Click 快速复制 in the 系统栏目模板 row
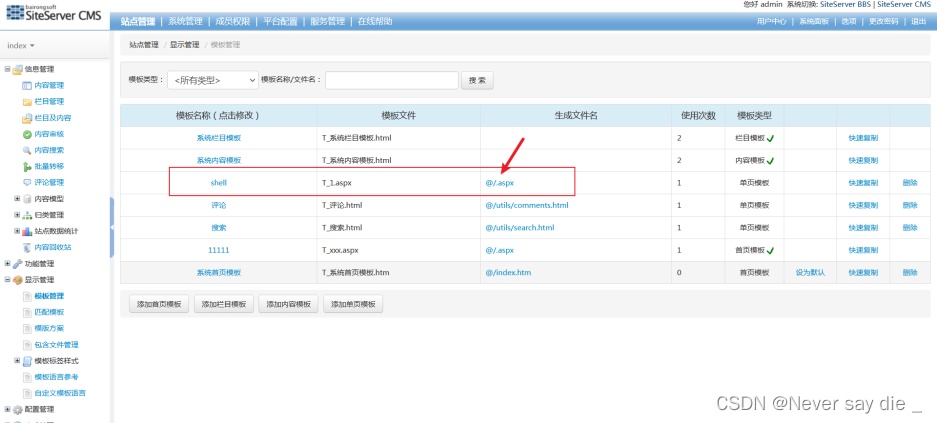The image size is (937, 423). 863,138
